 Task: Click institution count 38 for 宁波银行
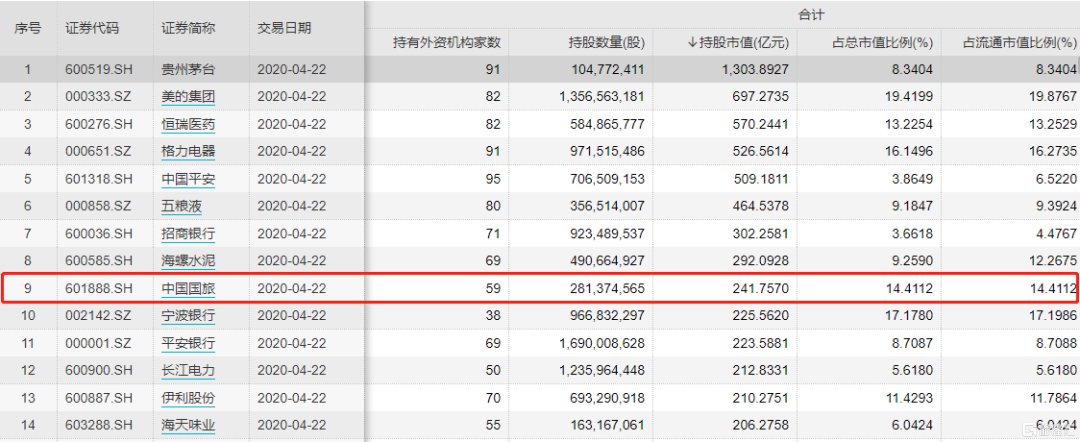pyautogui.click(x=493, y=316)
